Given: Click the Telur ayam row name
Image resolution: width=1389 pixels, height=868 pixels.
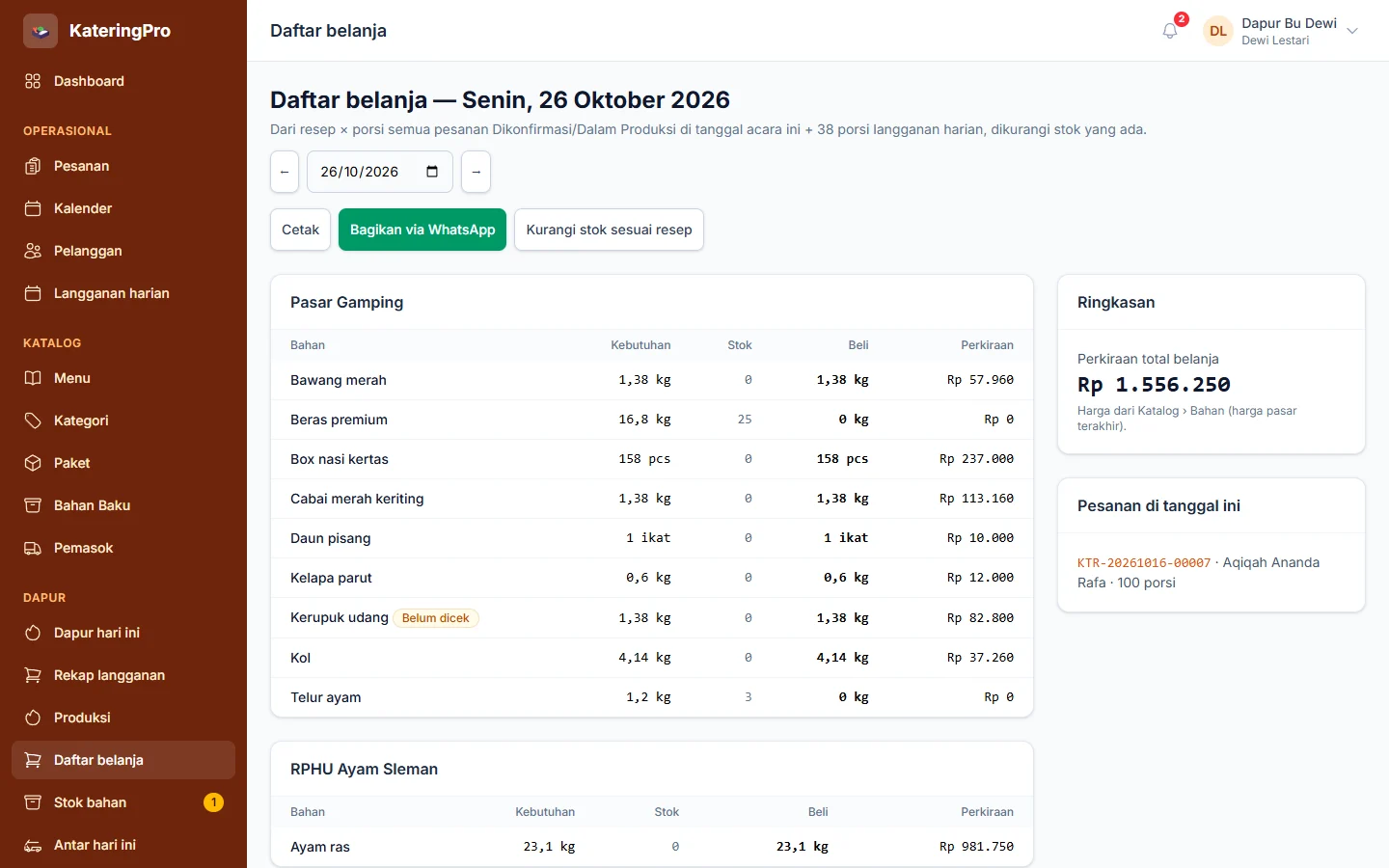Looking at the screenshot, I should pyautogui.click(x=326, y=697).
